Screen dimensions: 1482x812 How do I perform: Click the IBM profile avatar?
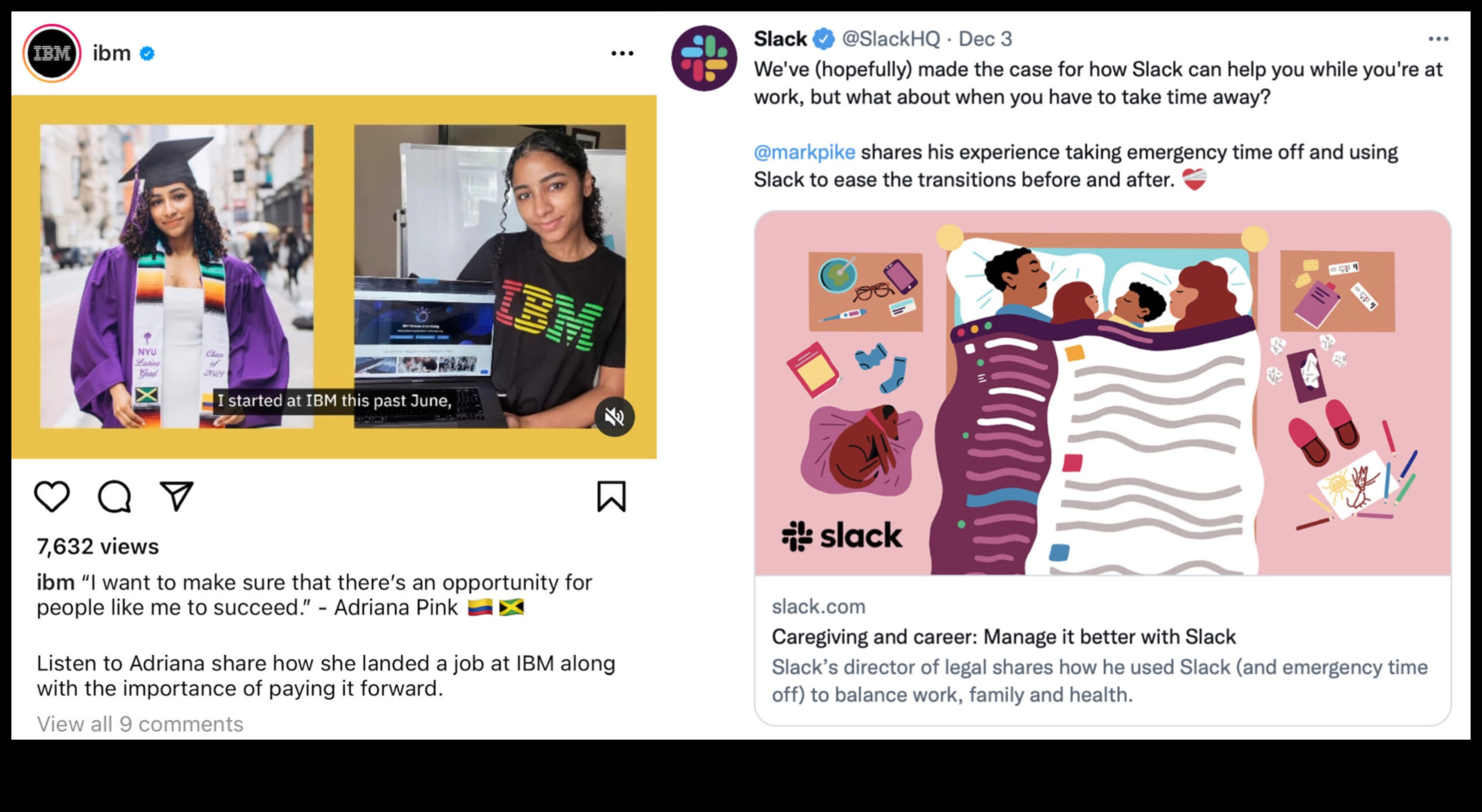(52, 54)
